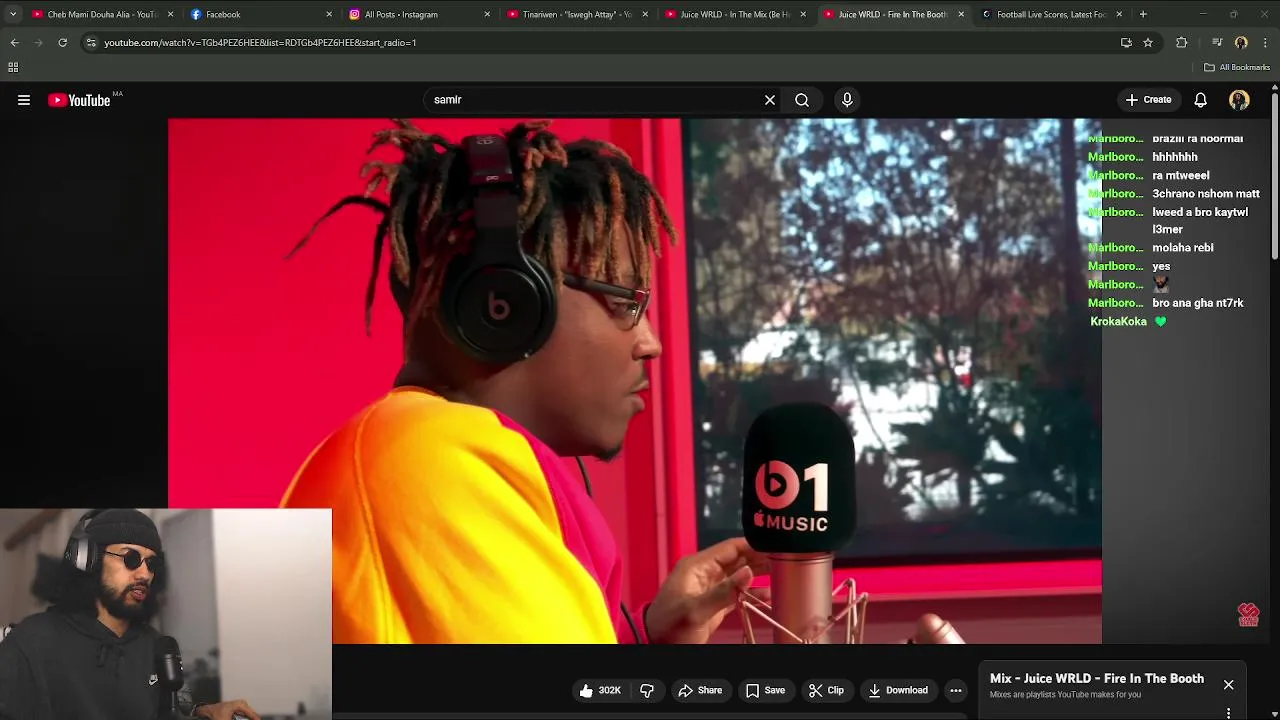The image size is (1280, 720).
Task: Open the Create menu button
Action: (x=1148, y=100)
